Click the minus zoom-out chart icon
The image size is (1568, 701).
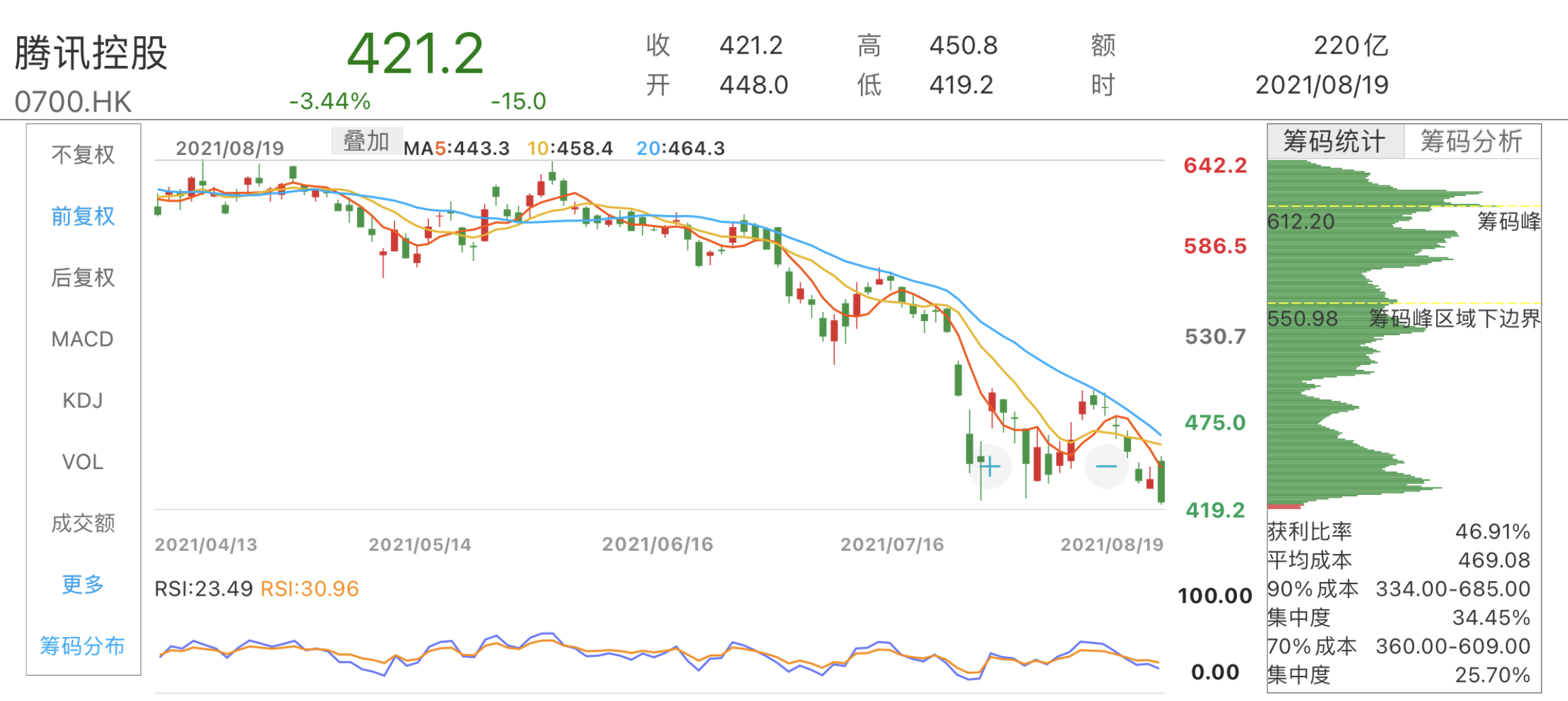1106,466
